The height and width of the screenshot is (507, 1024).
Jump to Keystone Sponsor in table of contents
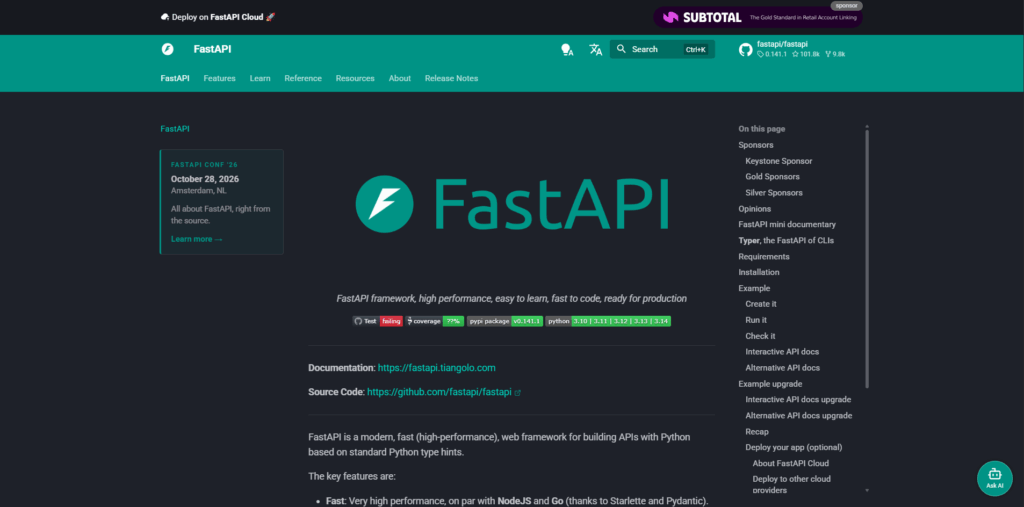pyautogui.click(x=778, y=161)
